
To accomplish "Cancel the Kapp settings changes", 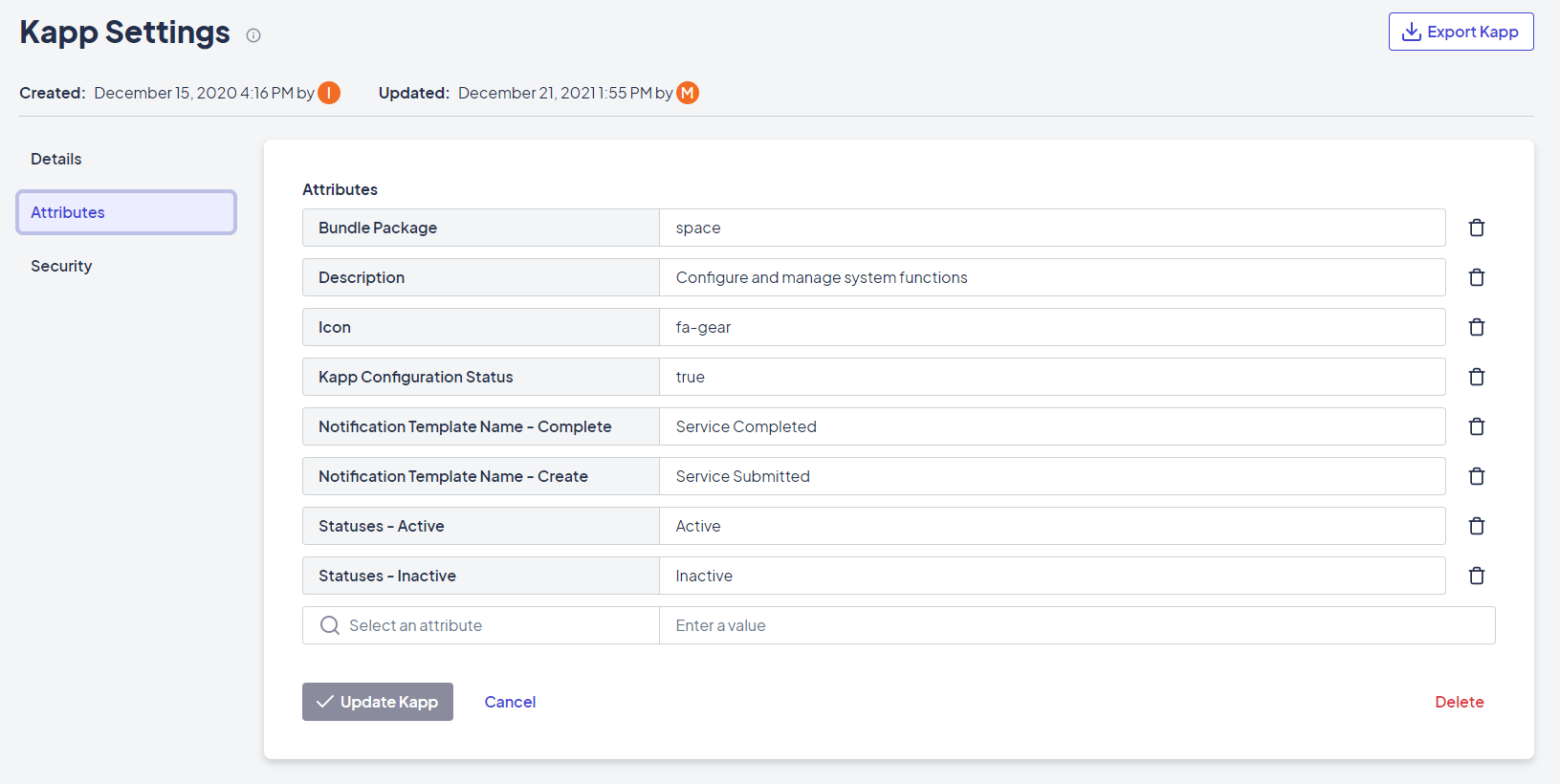I will (510, 702).
